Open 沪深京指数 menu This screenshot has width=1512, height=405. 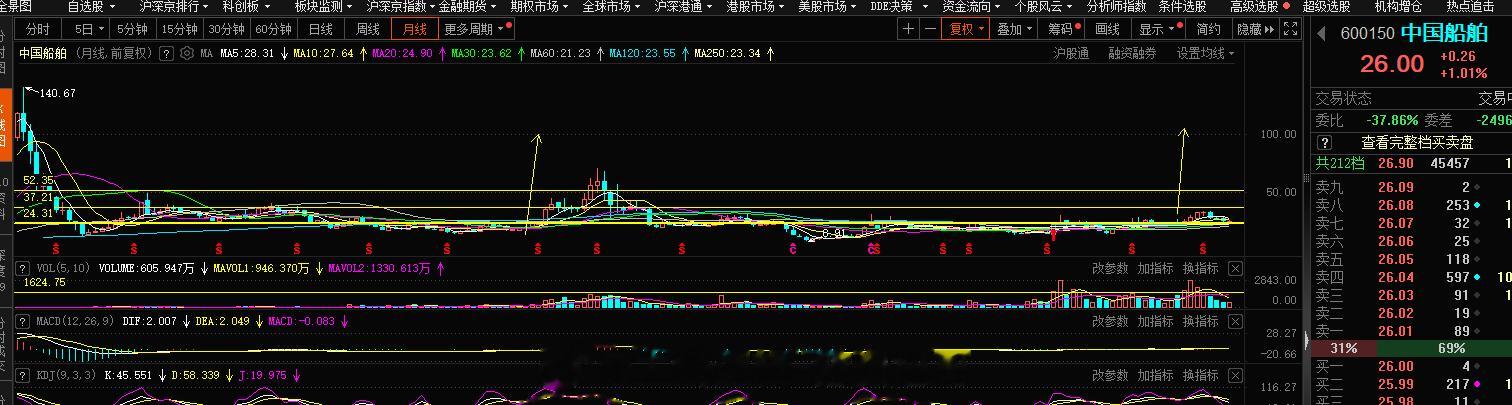[x=399, y=6]
